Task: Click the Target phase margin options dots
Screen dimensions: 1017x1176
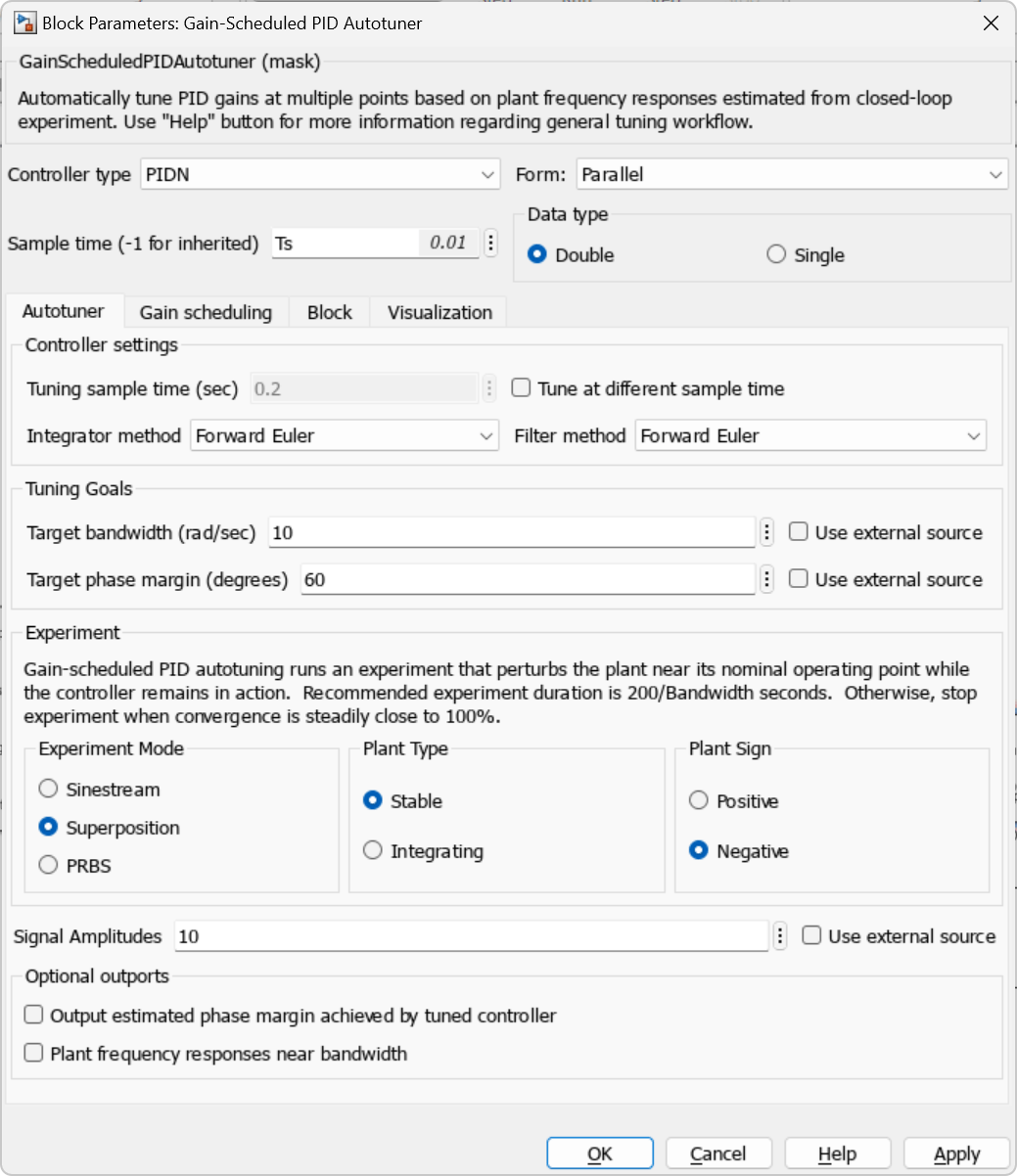Action: (766, 579)
